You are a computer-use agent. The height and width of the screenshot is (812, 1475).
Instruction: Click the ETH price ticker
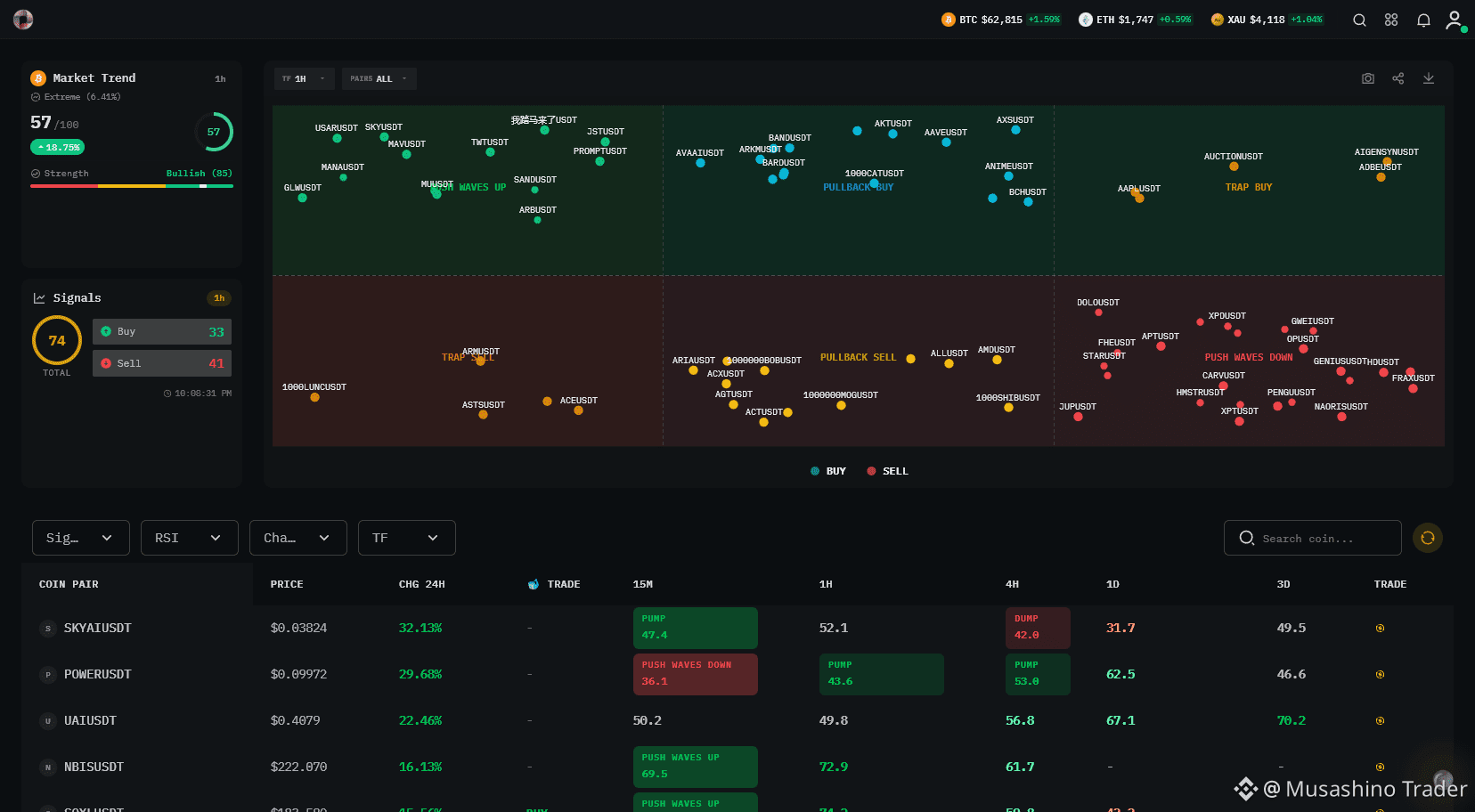click(x=1135, y=20)
